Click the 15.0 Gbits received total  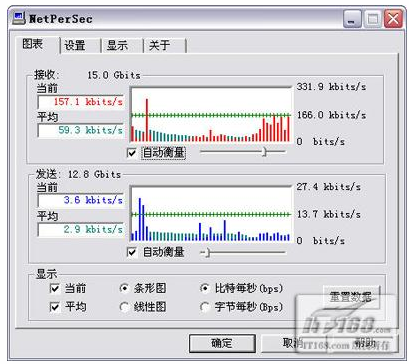tap(114, 75)
